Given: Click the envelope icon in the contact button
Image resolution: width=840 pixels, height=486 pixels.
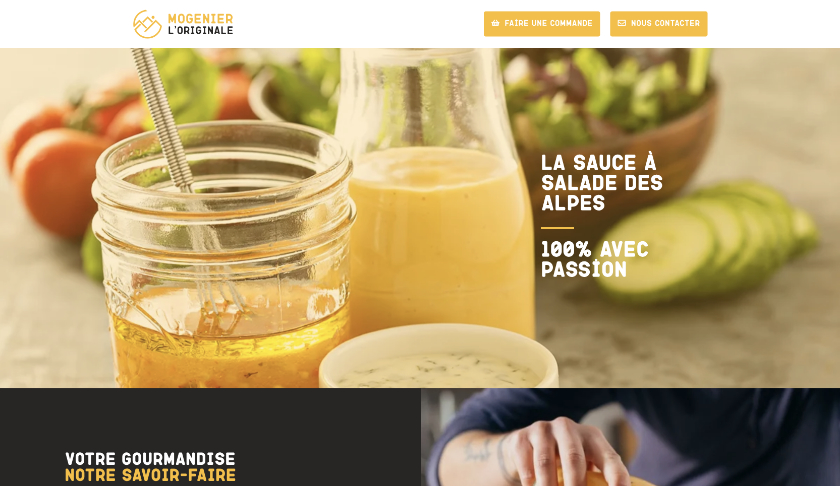Looking at the screenshot, I should (x=621, y=24).
